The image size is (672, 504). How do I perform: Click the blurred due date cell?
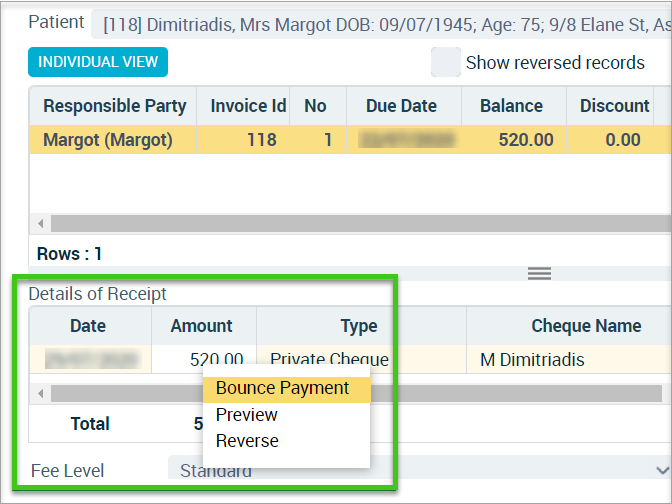pyautogui.click(x=404, y=139)
